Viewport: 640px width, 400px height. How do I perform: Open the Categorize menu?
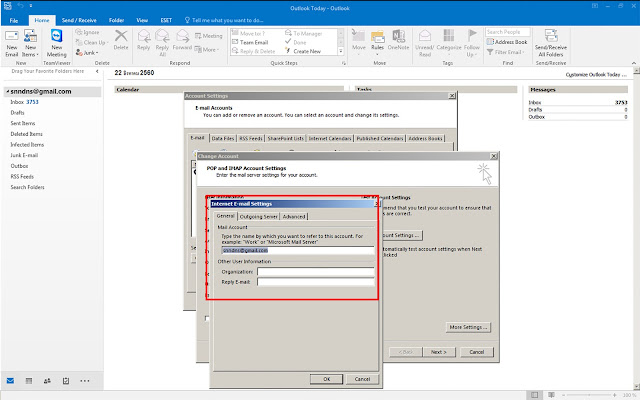click(x=449, y=42)
